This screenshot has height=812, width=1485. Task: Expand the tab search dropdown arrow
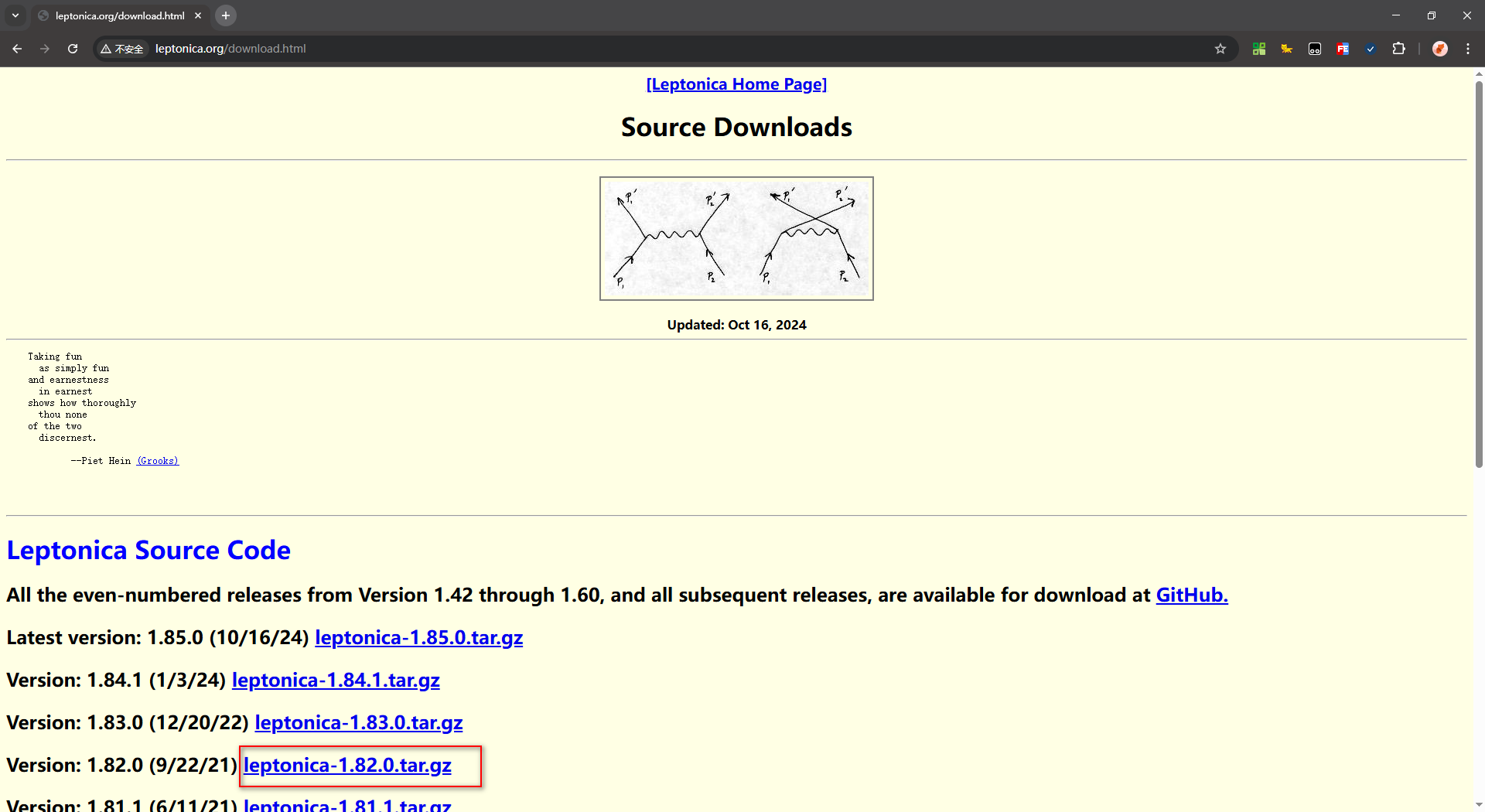(15, 15)
